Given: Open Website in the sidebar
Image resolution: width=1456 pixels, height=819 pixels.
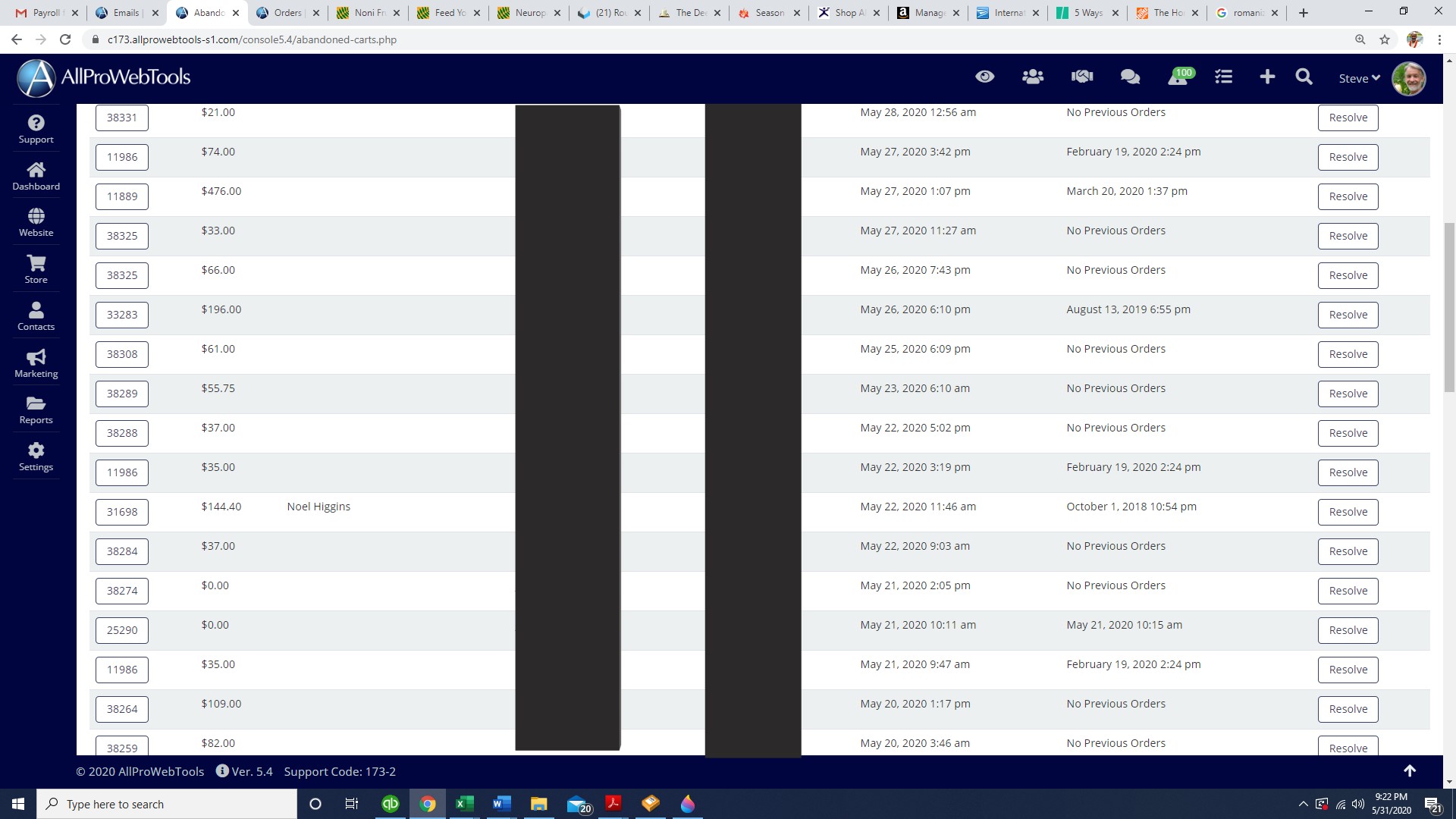Looking at the screenshot, I should pos(36,223).
